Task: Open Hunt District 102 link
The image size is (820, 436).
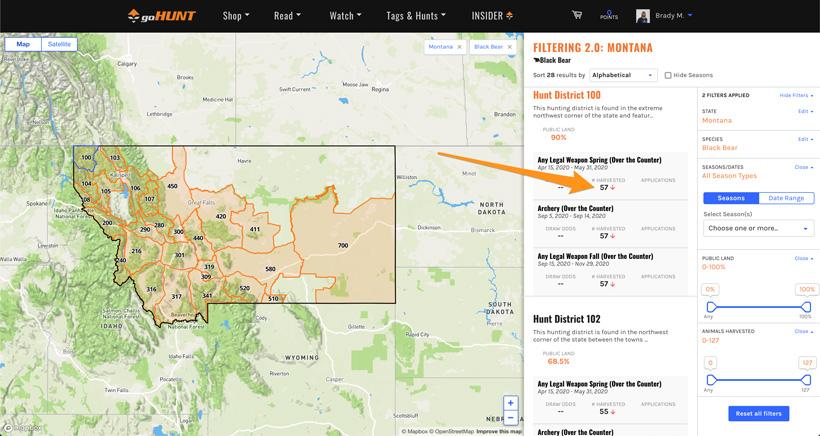Action: (566, 319)
